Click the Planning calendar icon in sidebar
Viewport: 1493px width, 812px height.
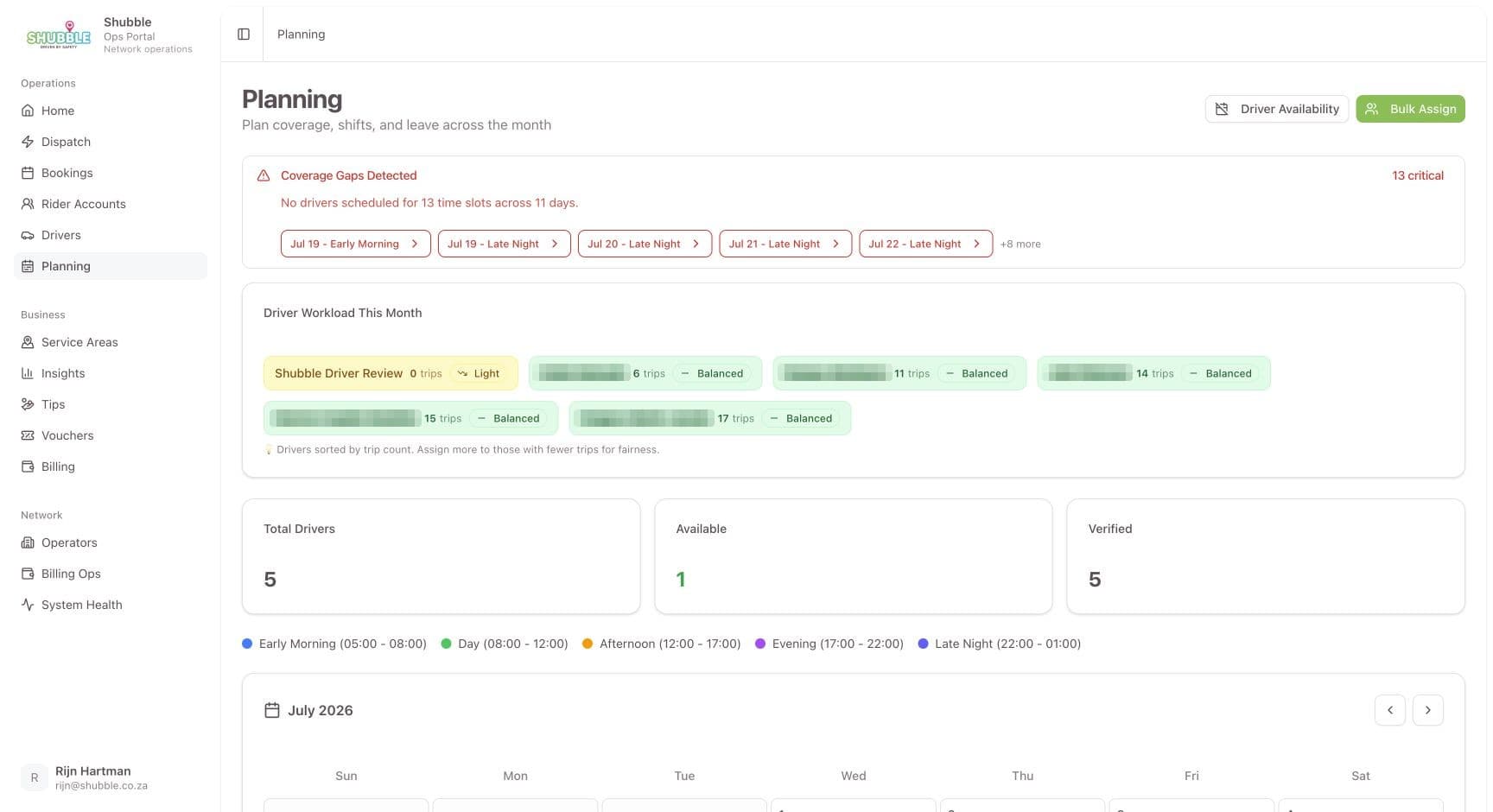tap(28, 266)
